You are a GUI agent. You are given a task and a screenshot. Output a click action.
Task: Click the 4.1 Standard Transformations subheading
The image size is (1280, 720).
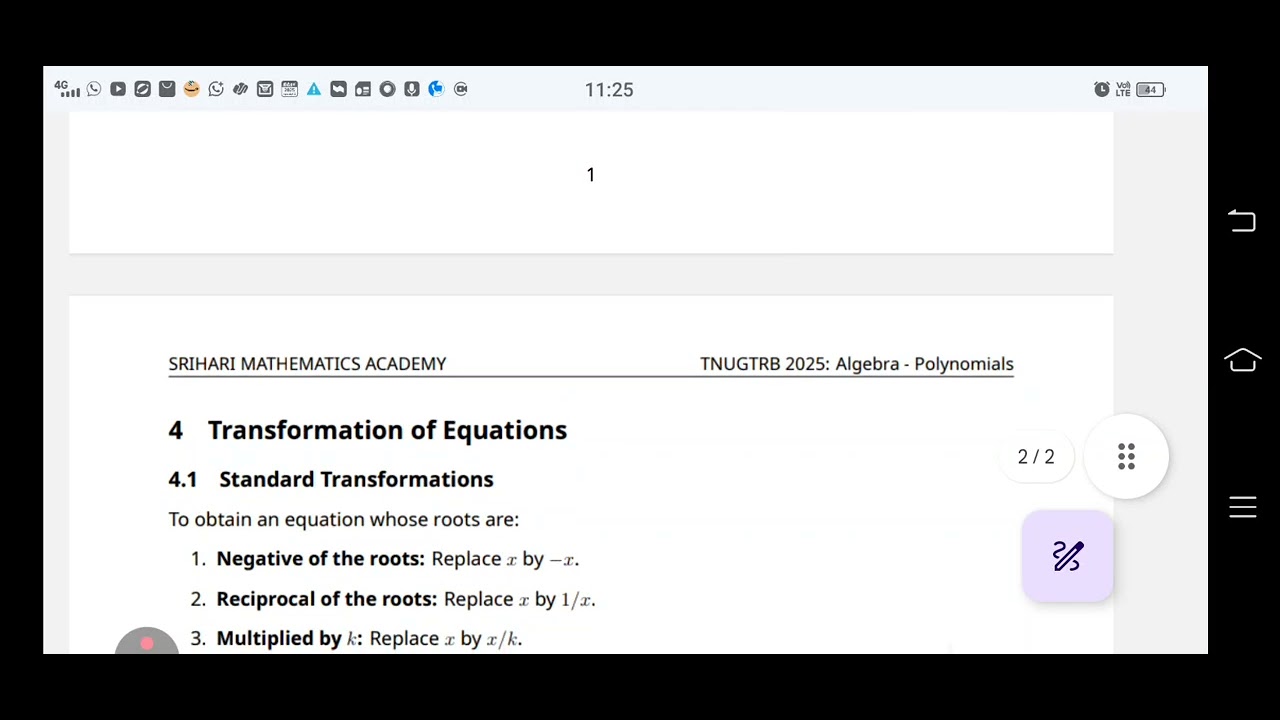pyautogui.click(x=331, y=479)
